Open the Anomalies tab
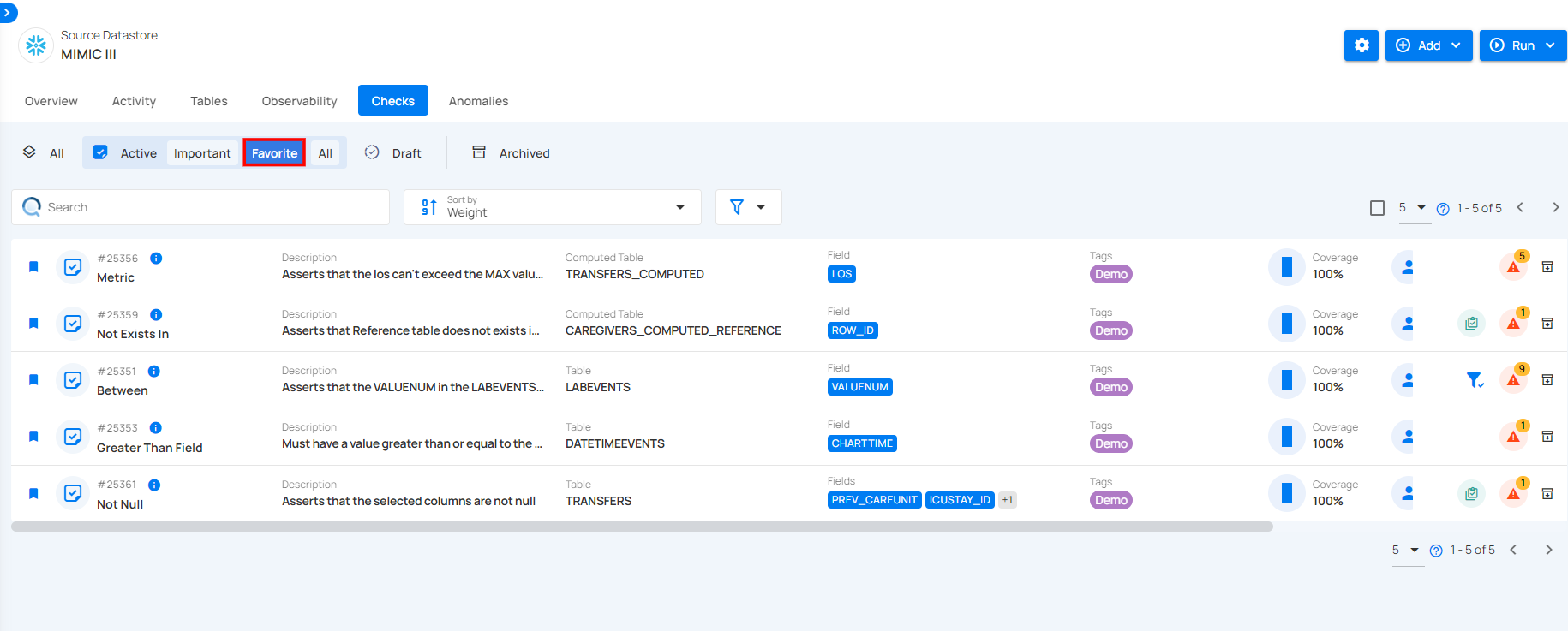Image resolution: width=1568 pixels, height=631 pixels. click(478, 101)
